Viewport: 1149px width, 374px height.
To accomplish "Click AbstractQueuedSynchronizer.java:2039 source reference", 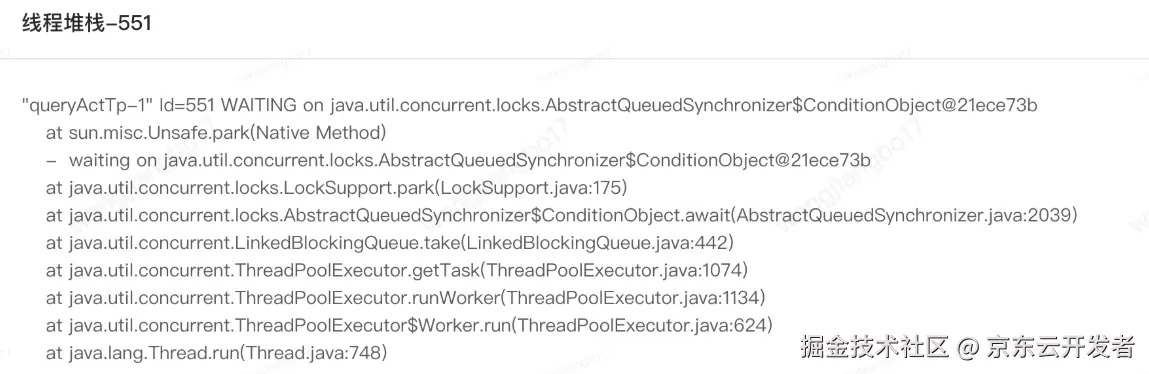I will [x=904, y=216].
